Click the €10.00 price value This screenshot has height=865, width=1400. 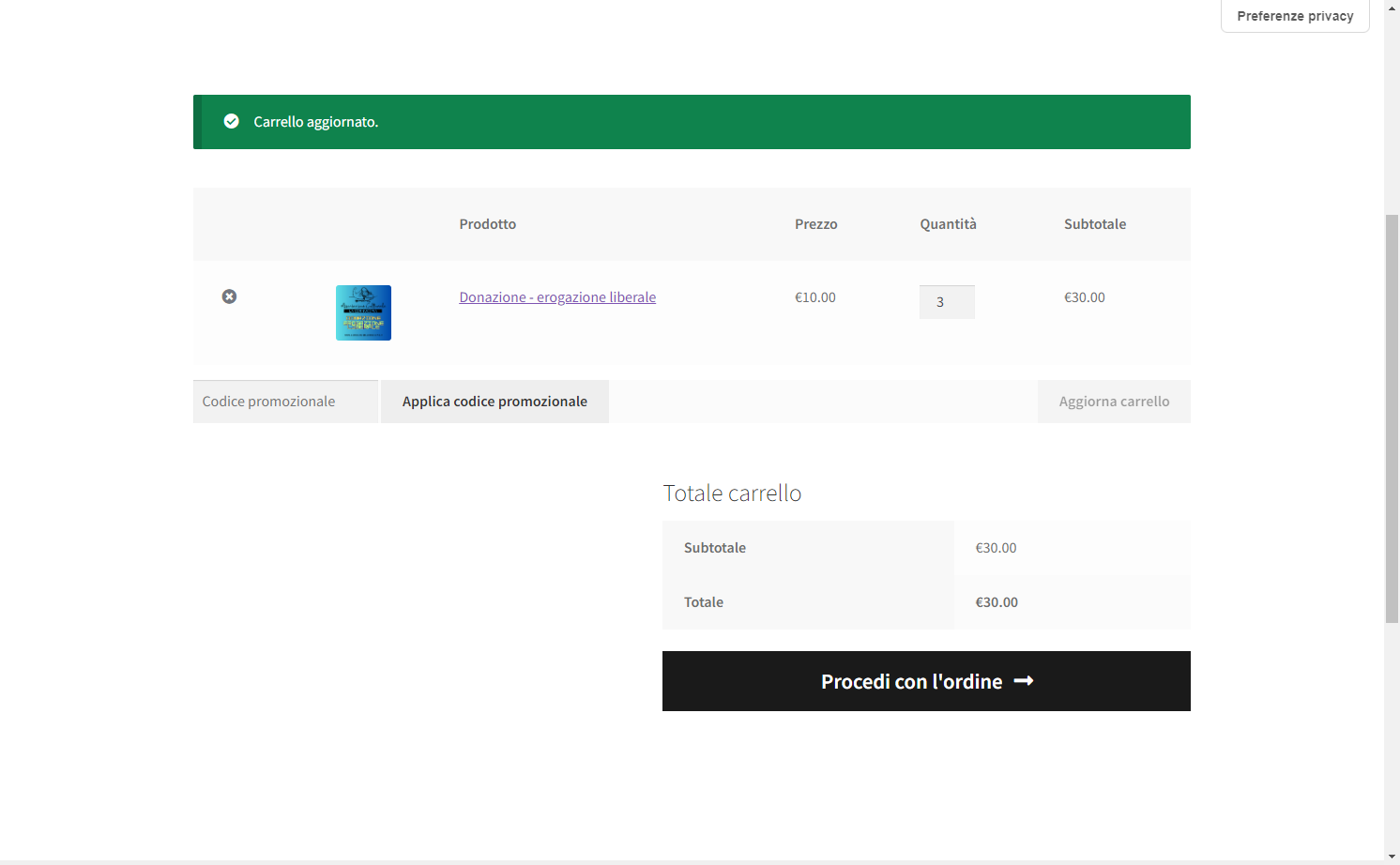click(814, 297)
